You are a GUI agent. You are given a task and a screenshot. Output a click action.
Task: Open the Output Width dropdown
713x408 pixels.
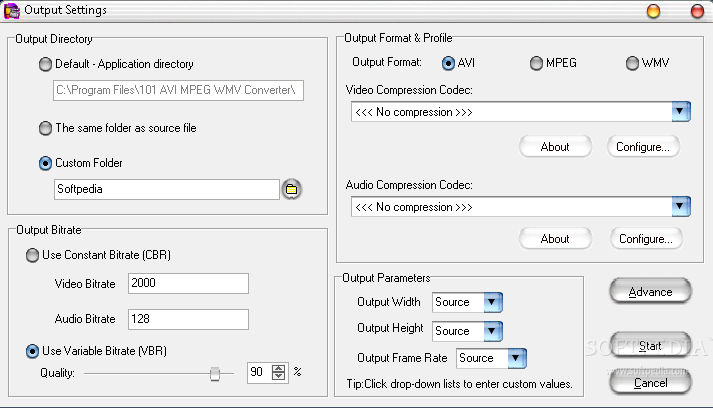pyautogui.click(x=492, y=302)
